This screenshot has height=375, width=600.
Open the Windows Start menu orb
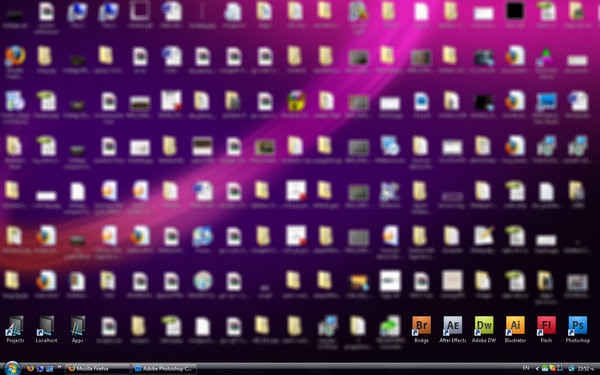pyautogui.click(x=11, y=368)
